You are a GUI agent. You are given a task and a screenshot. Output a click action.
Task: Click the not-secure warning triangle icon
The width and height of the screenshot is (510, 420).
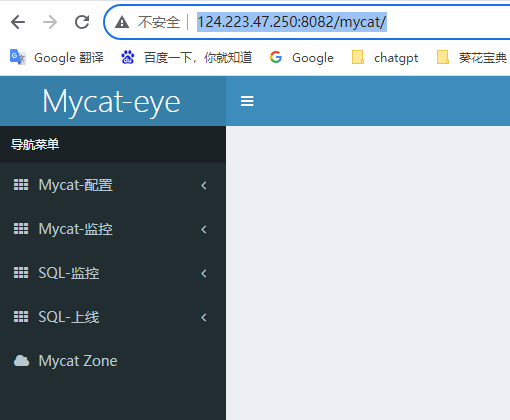pyautogui.click(x=122, y=22)
